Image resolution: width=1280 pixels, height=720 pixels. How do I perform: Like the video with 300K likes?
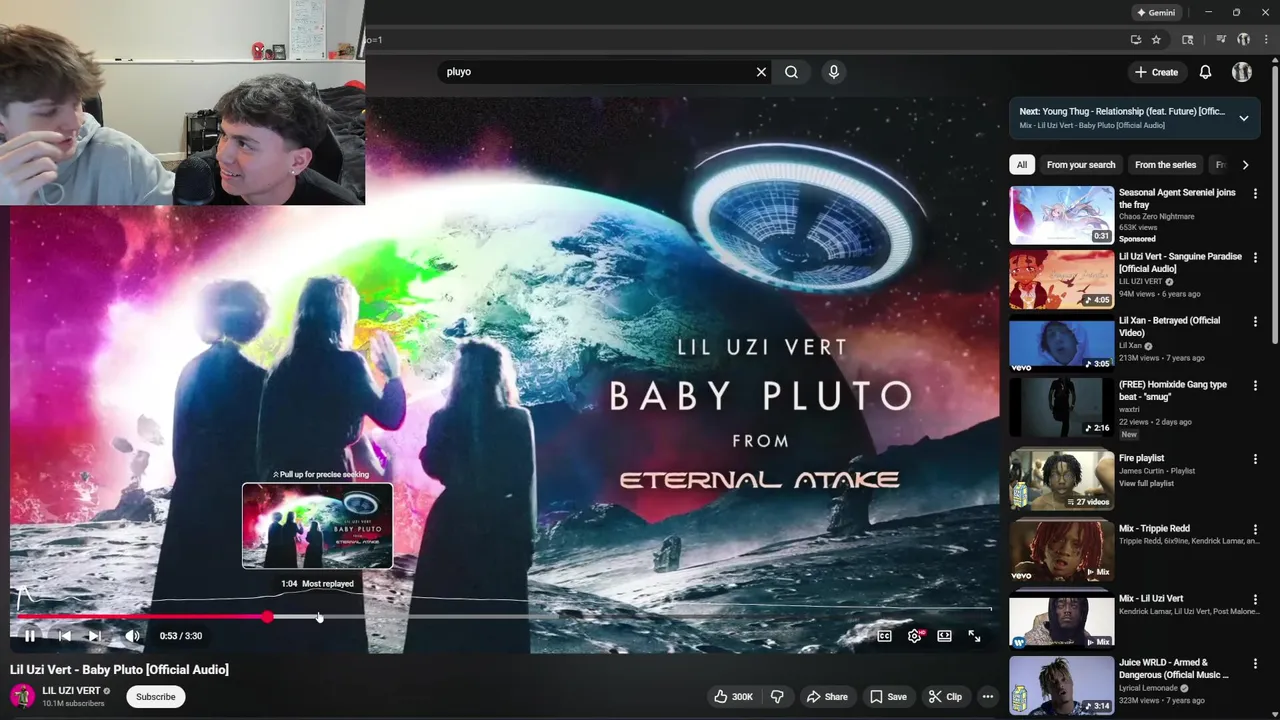pos(733,697)
